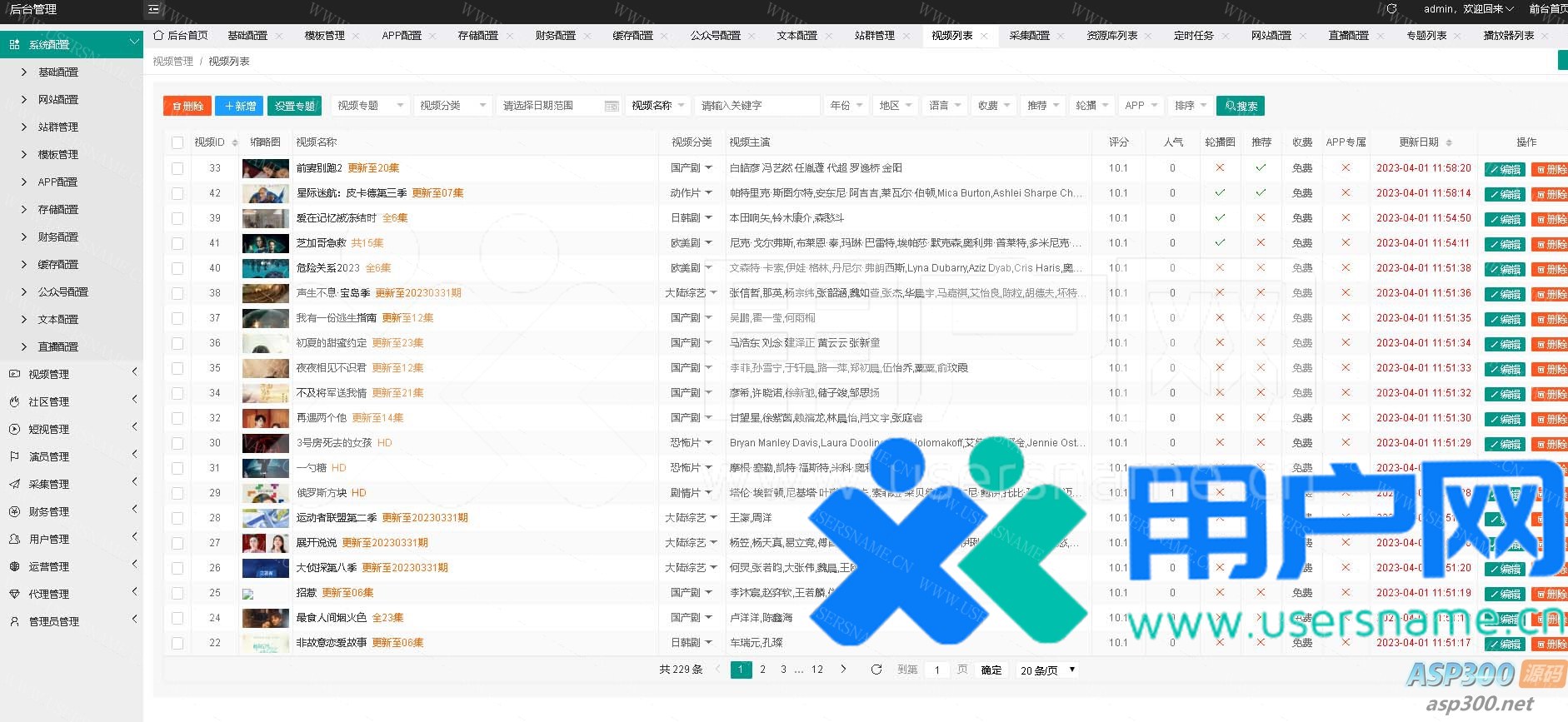Screen dimensions: 1568x722
Task: Open the 年份 filter dropdown
Action: point(846,106)
